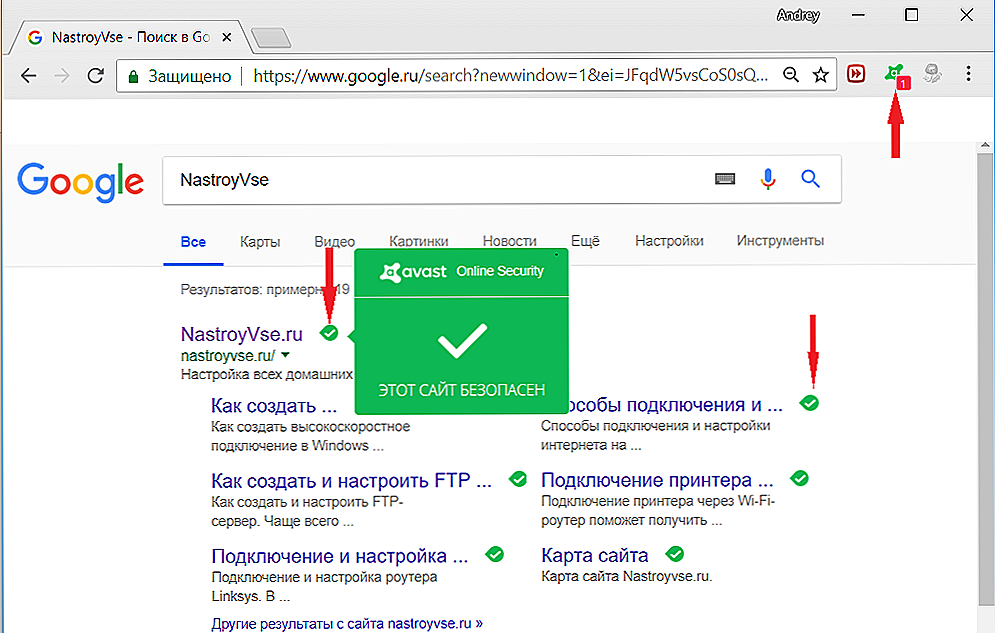This screenshot has width=995, height=633.
Task: Open search Инструменты
Action: [780, 241]
